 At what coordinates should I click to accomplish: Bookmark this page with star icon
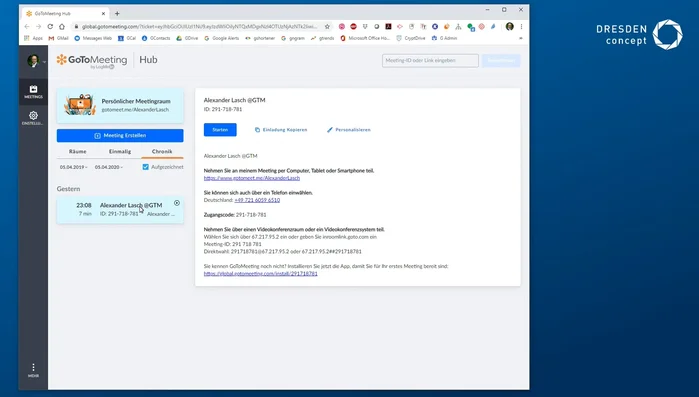(x=327, y=27)
